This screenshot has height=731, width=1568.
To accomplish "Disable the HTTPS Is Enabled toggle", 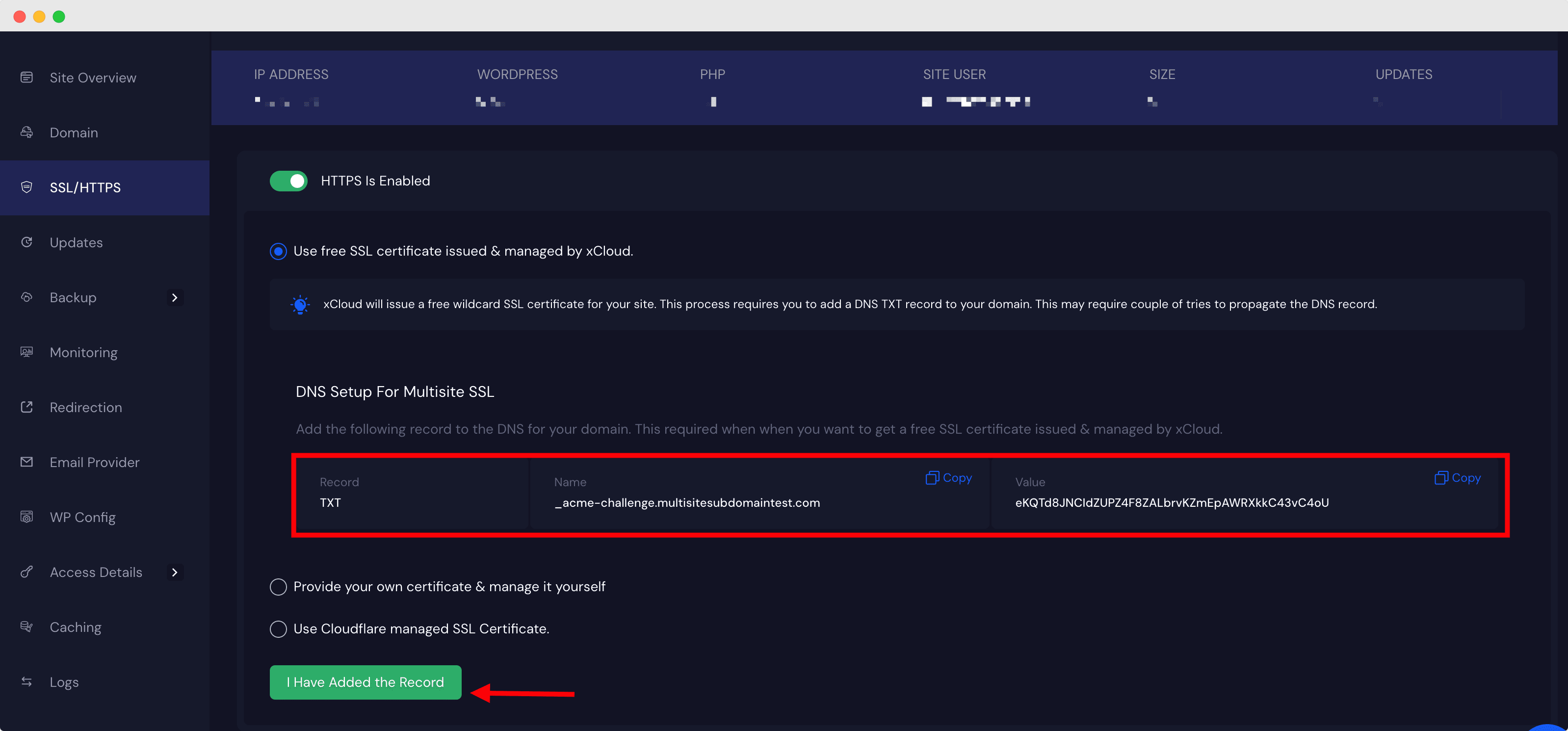I will click(x=288, y=181).
